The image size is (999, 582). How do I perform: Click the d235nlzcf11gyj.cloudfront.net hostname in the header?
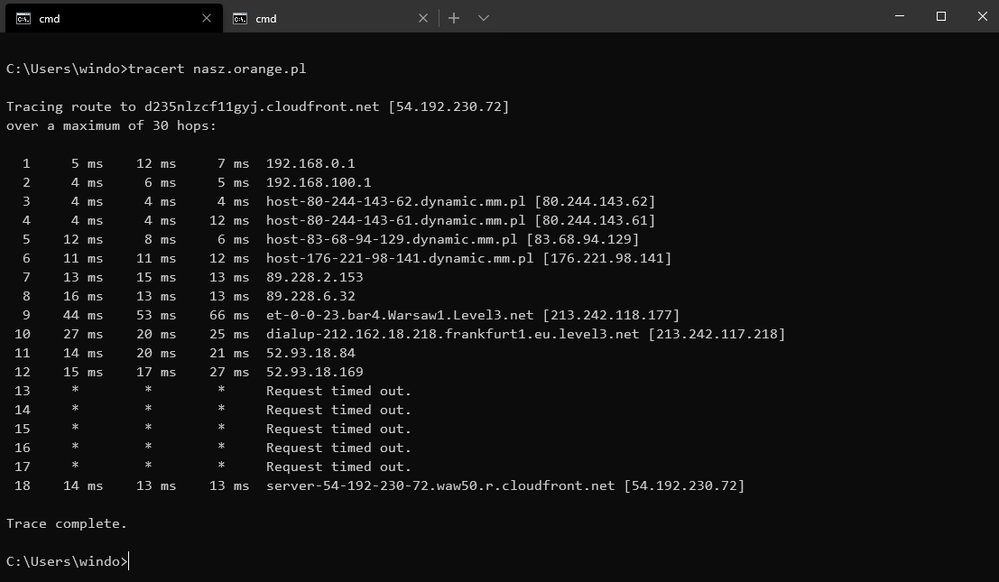(x=263, y=106)
